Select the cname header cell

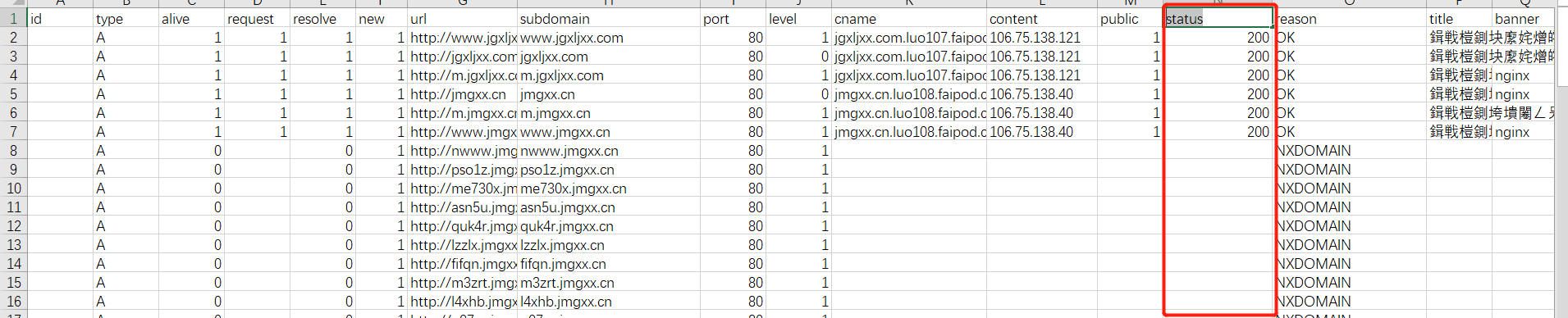point(909,19)
